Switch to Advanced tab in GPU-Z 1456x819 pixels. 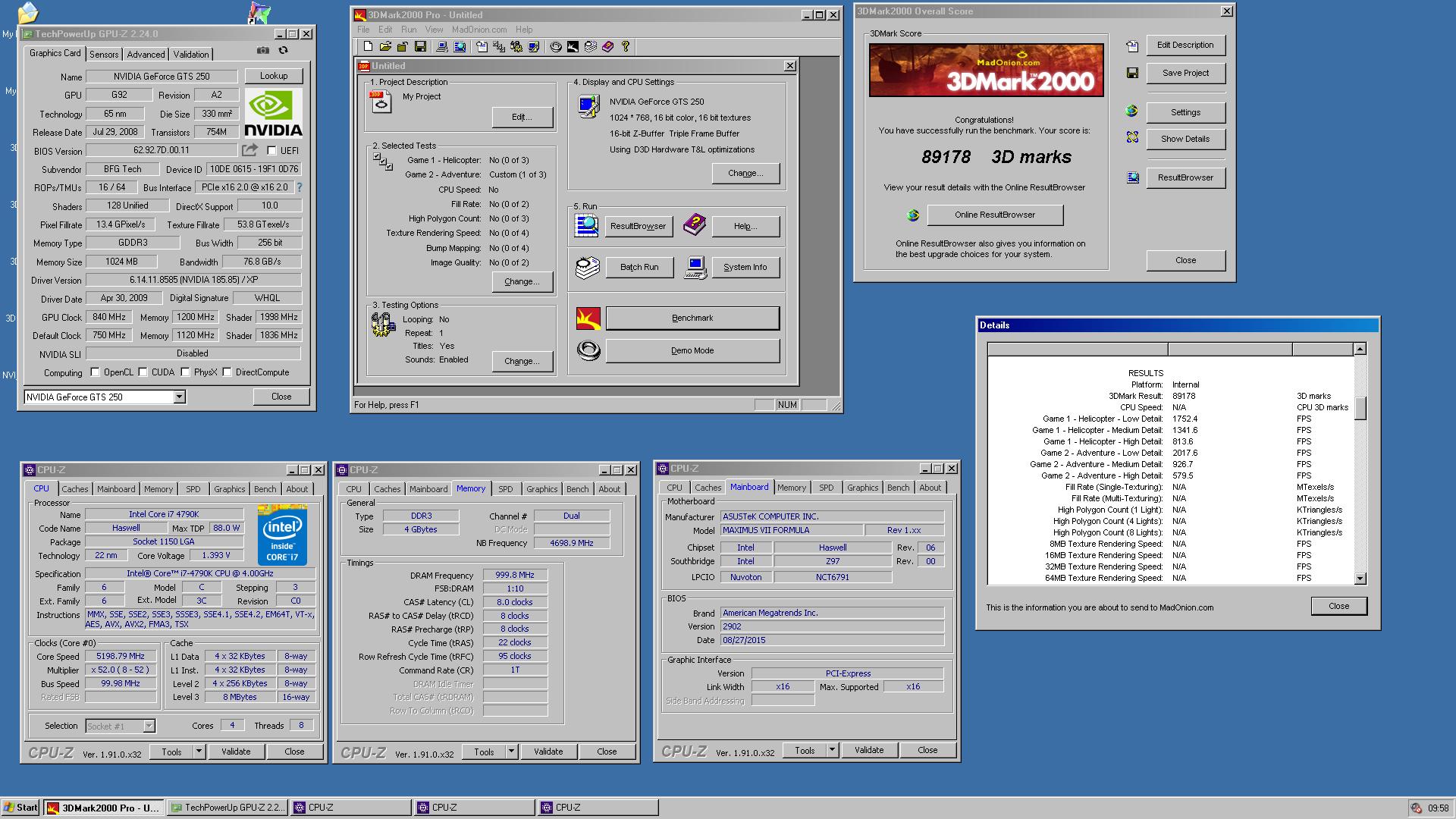[x=146, y=54]
